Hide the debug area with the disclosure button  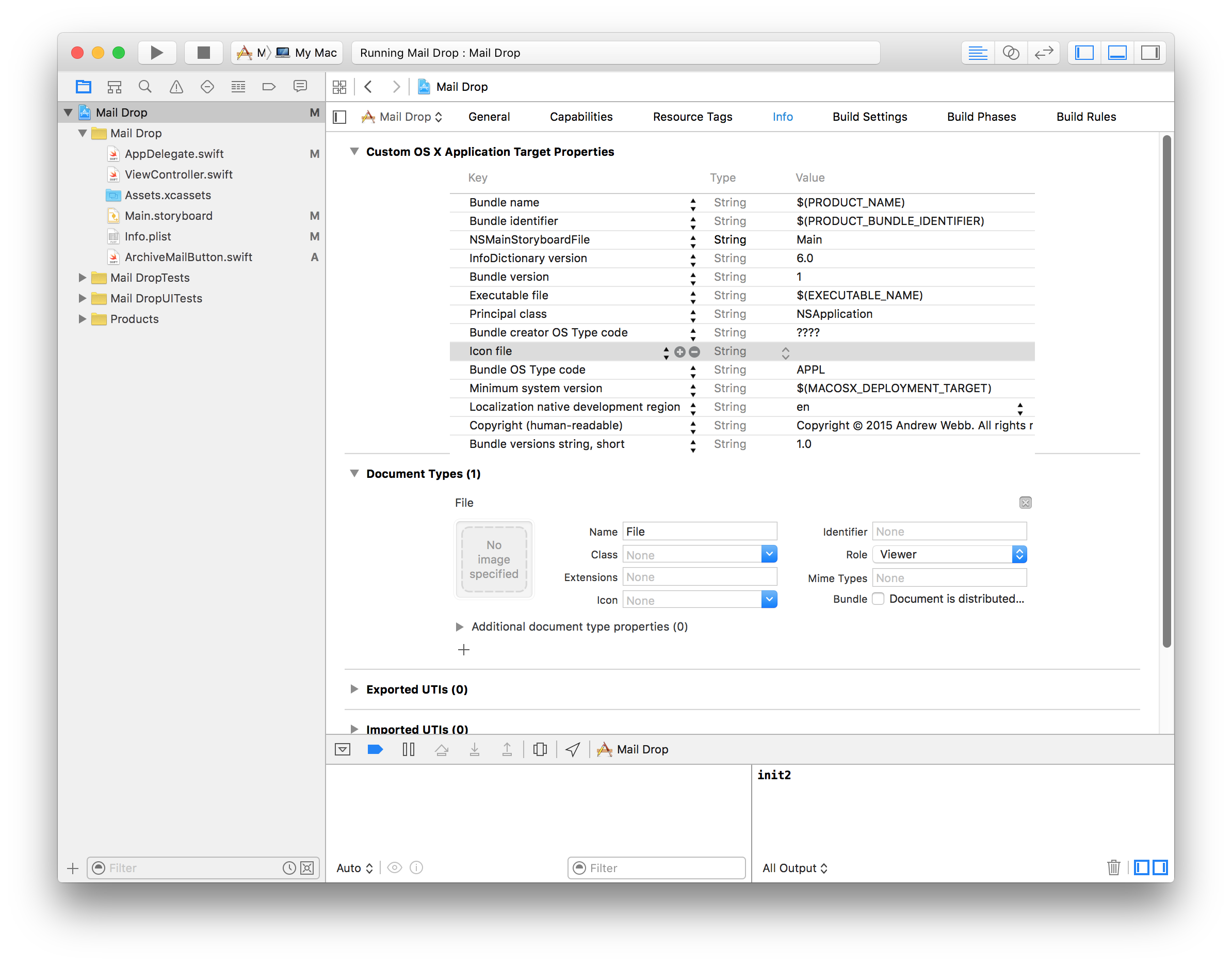pos(343,749)
